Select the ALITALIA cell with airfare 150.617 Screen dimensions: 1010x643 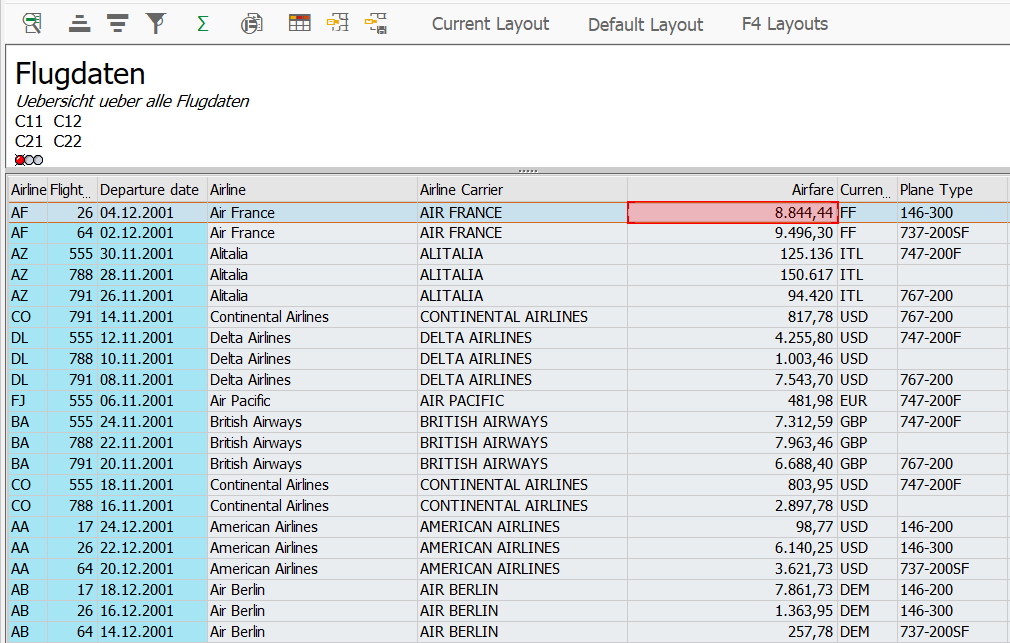522,274
